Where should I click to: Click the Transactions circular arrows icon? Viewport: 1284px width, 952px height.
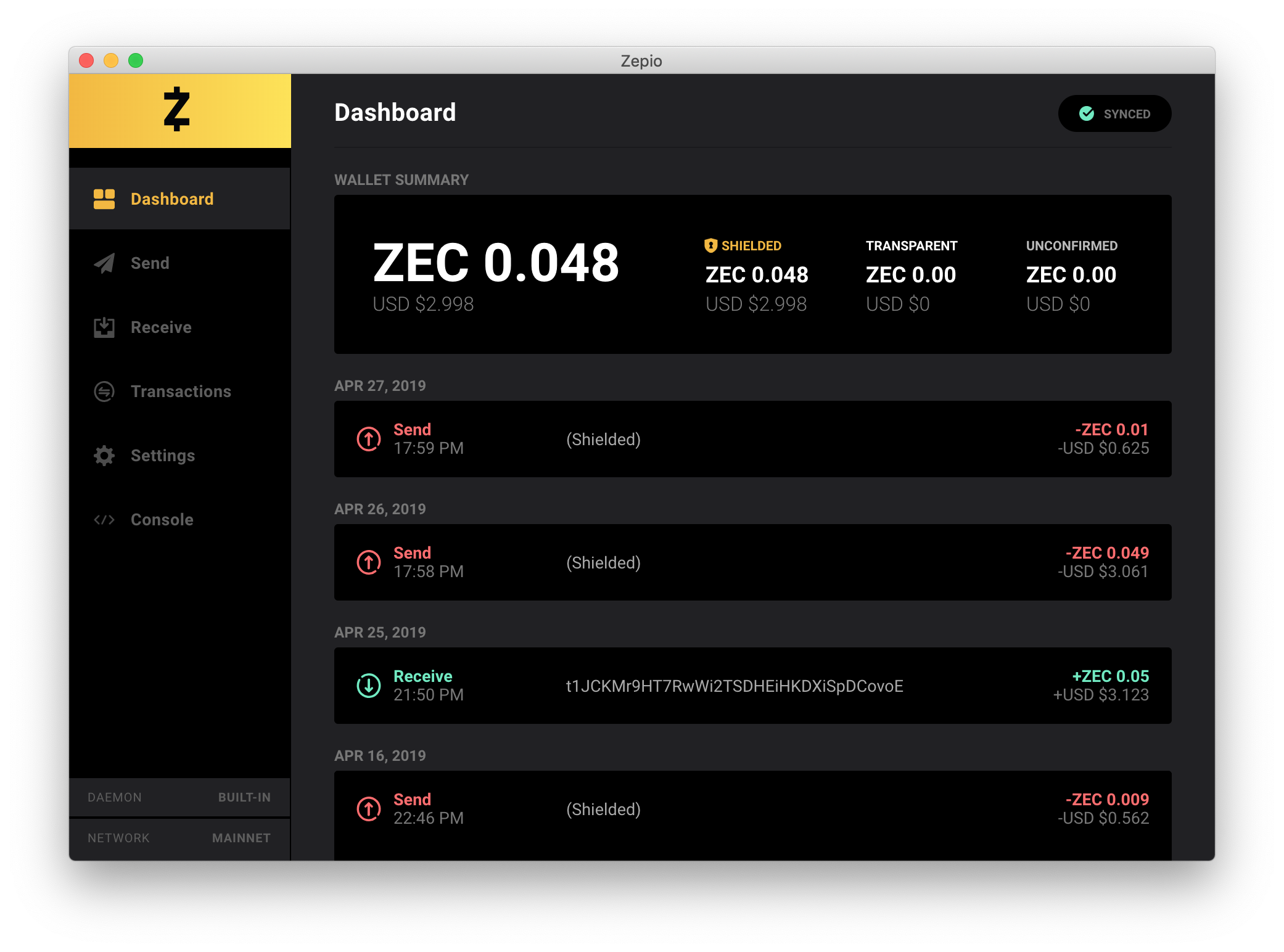click(104, 392)
